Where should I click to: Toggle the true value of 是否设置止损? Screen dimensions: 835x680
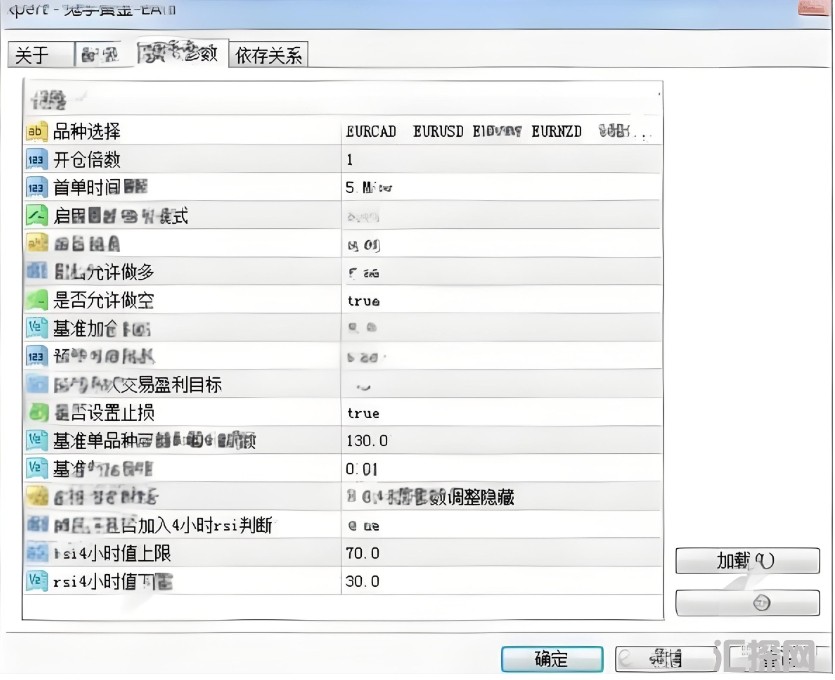(501, 413)
